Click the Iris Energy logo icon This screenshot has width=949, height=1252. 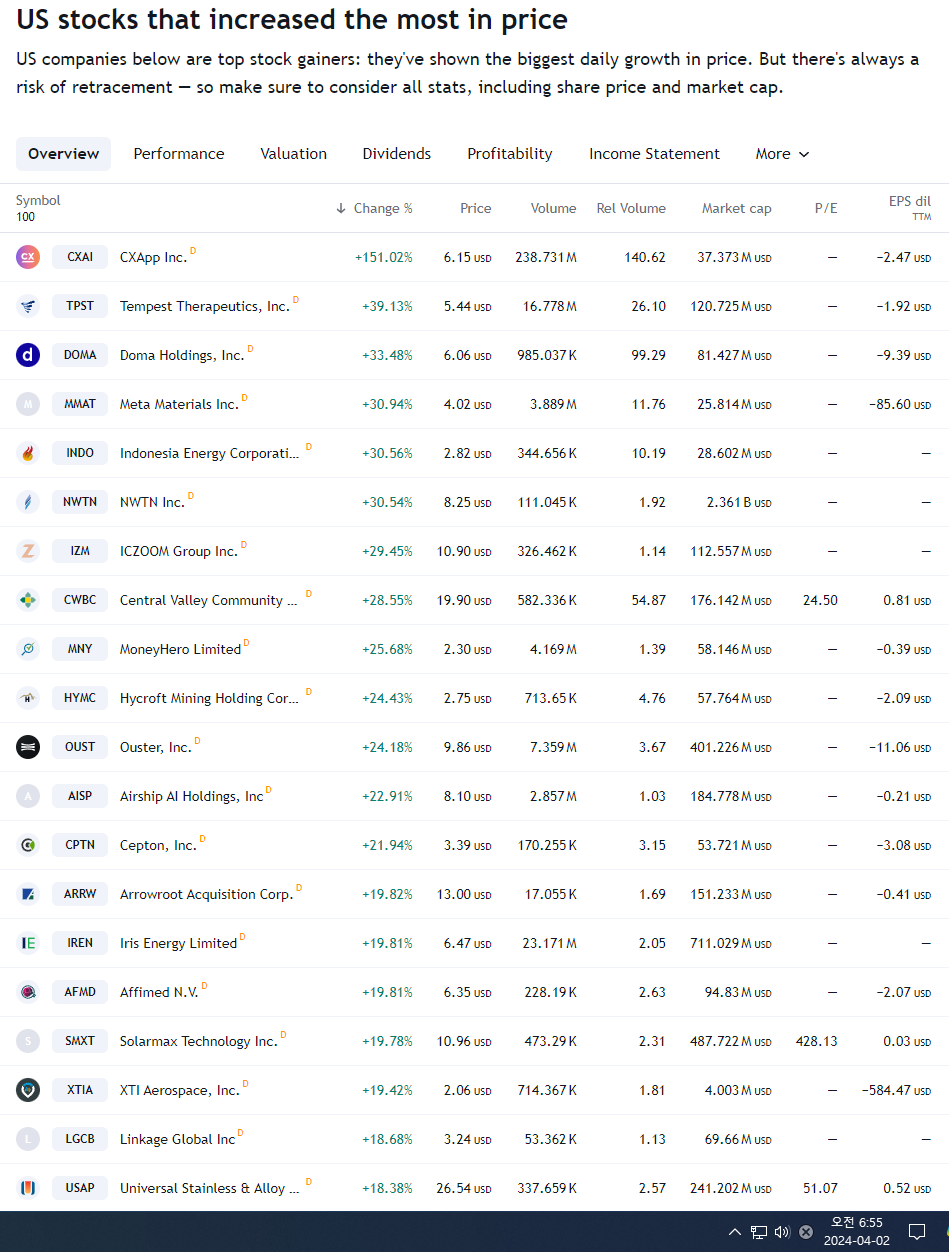tap(28, 943)
